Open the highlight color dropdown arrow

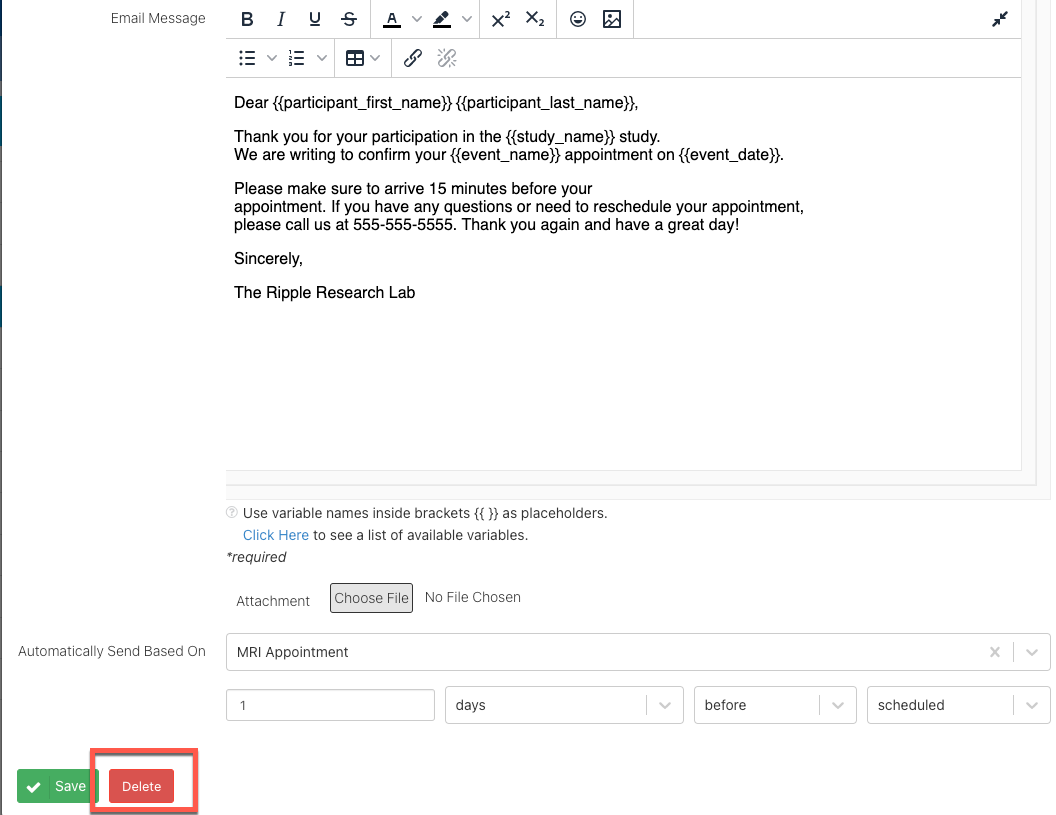466,19
